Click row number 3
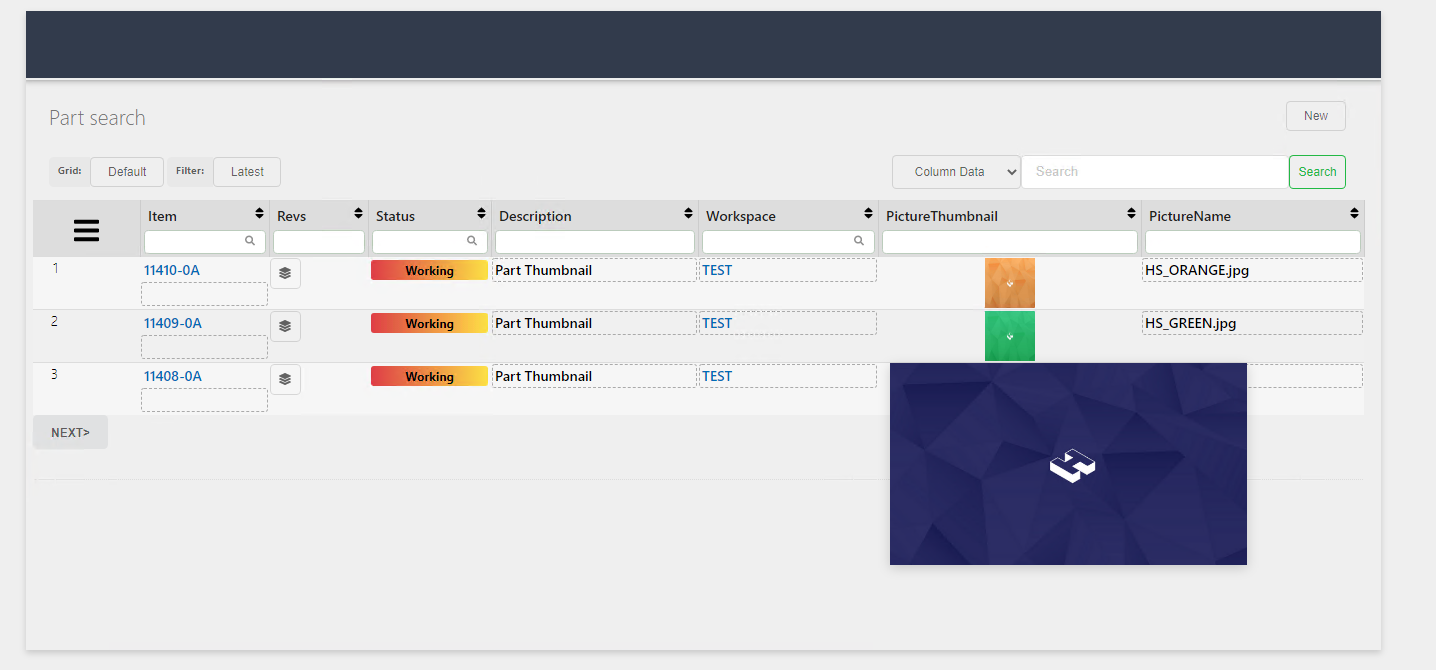Screen dimensions: 1436x670 coord(55,374)
